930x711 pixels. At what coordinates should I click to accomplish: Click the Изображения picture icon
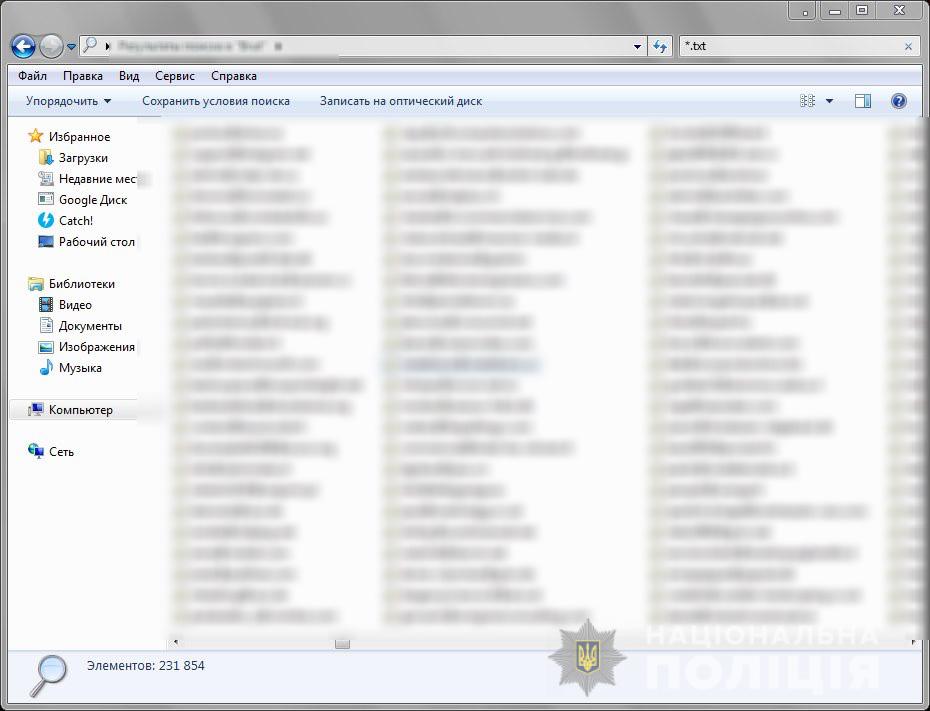46,347
